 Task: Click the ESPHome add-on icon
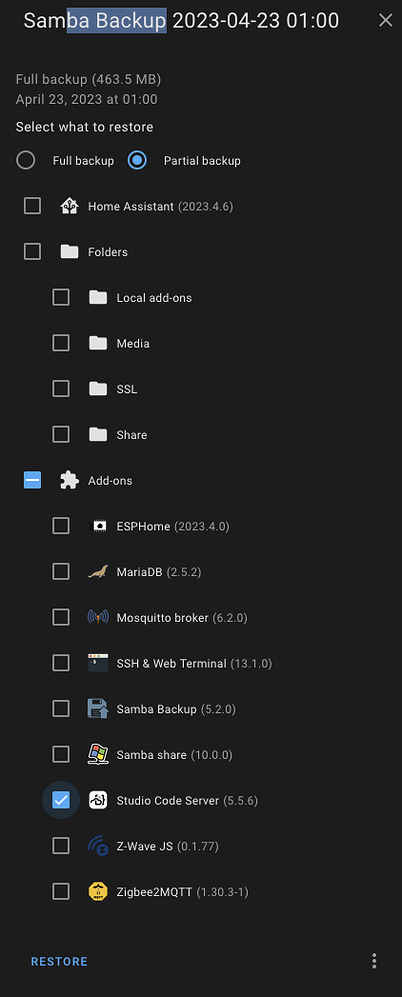(x=98, y=526)
